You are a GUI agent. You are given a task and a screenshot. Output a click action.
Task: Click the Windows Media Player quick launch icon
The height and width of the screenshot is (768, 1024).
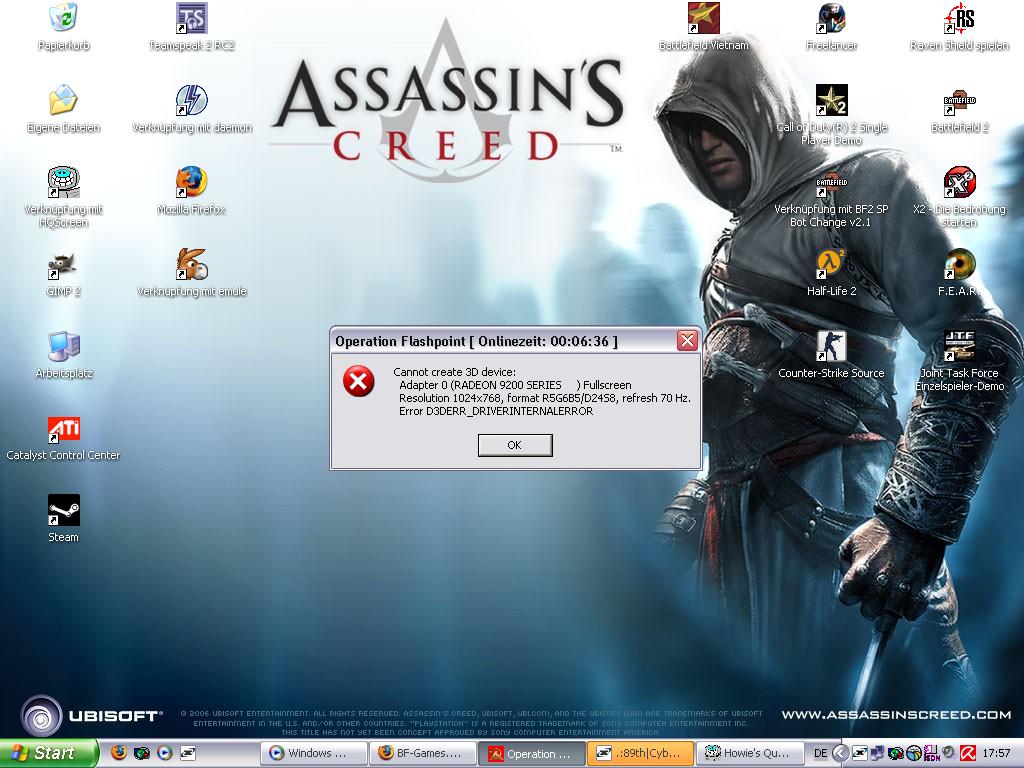[x=165, y=752]
